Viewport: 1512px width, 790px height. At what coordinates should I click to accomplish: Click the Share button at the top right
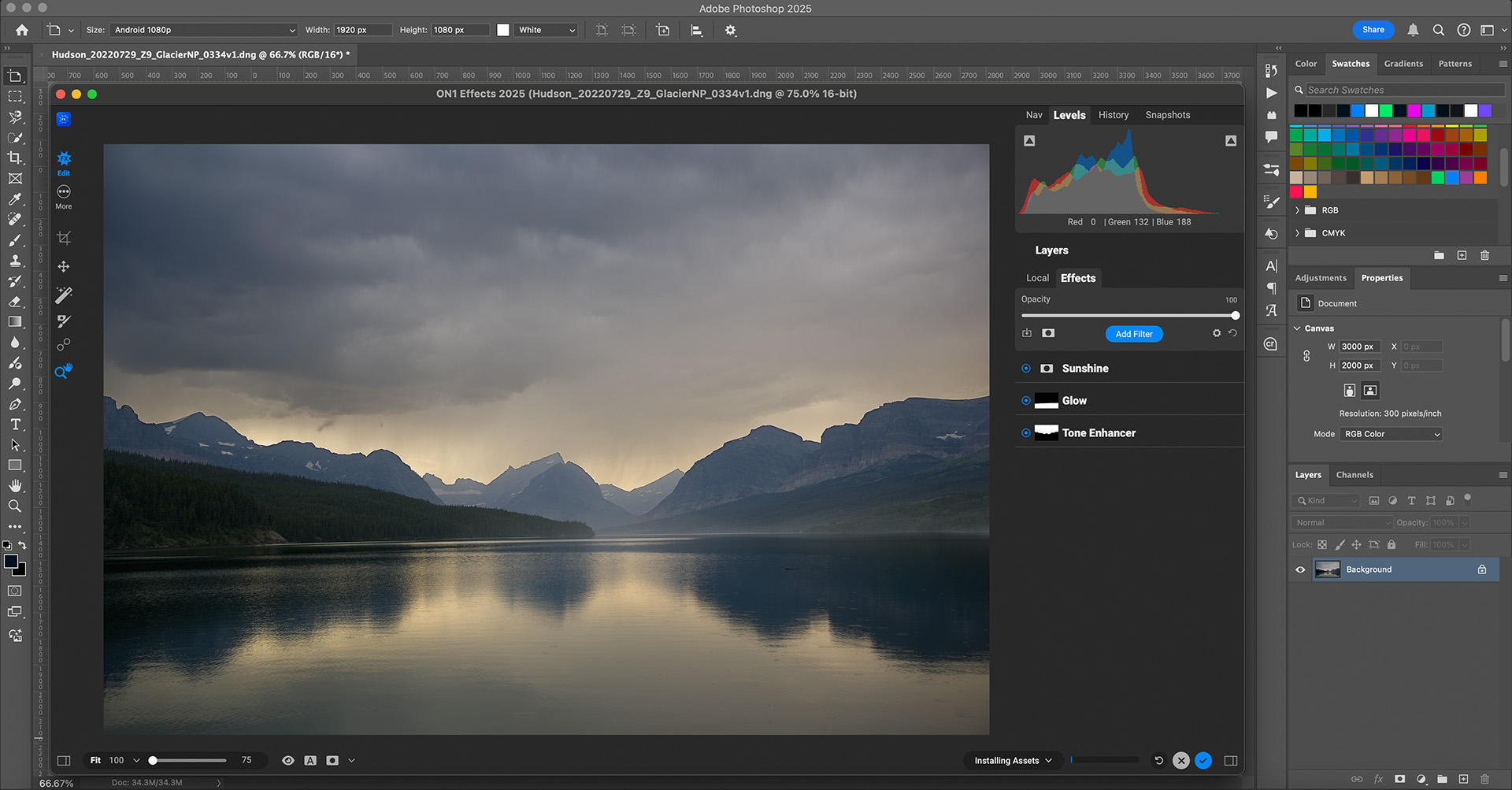[1373, 30]
